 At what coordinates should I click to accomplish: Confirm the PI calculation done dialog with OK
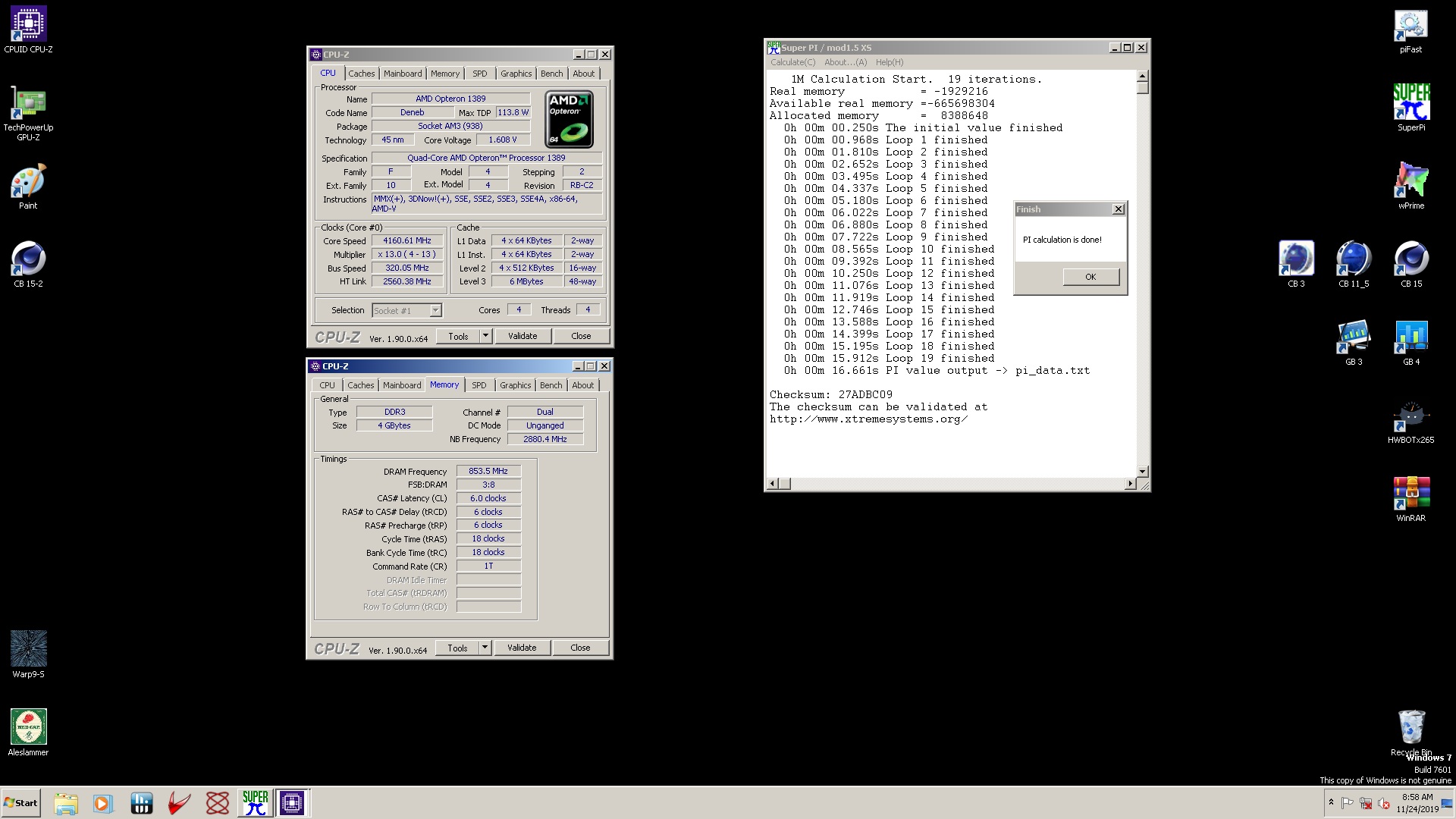[x=1090, y=277]
